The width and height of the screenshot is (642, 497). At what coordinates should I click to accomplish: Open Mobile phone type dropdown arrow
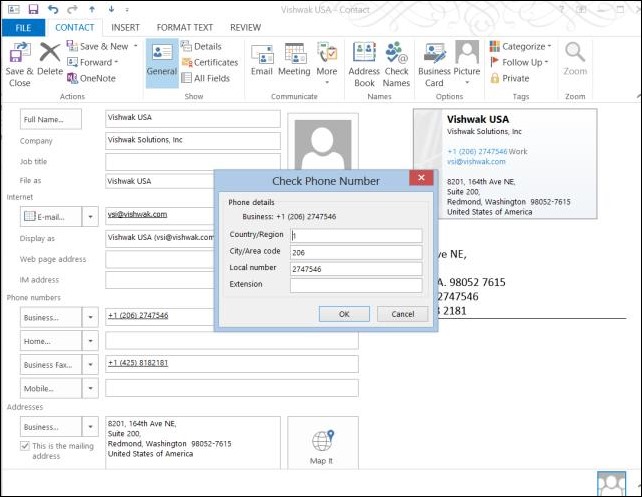pos(90,388)
